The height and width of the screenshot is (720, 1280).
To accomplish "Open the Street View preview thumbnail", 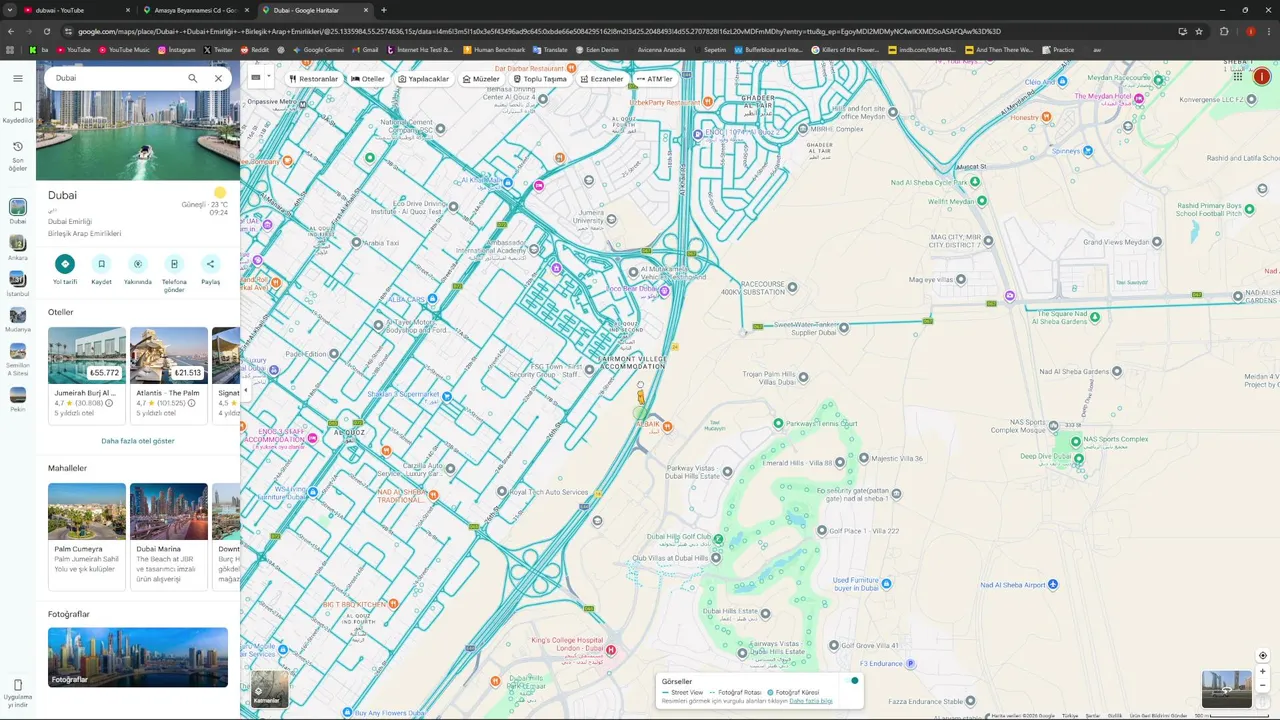I will (1227, 689).
